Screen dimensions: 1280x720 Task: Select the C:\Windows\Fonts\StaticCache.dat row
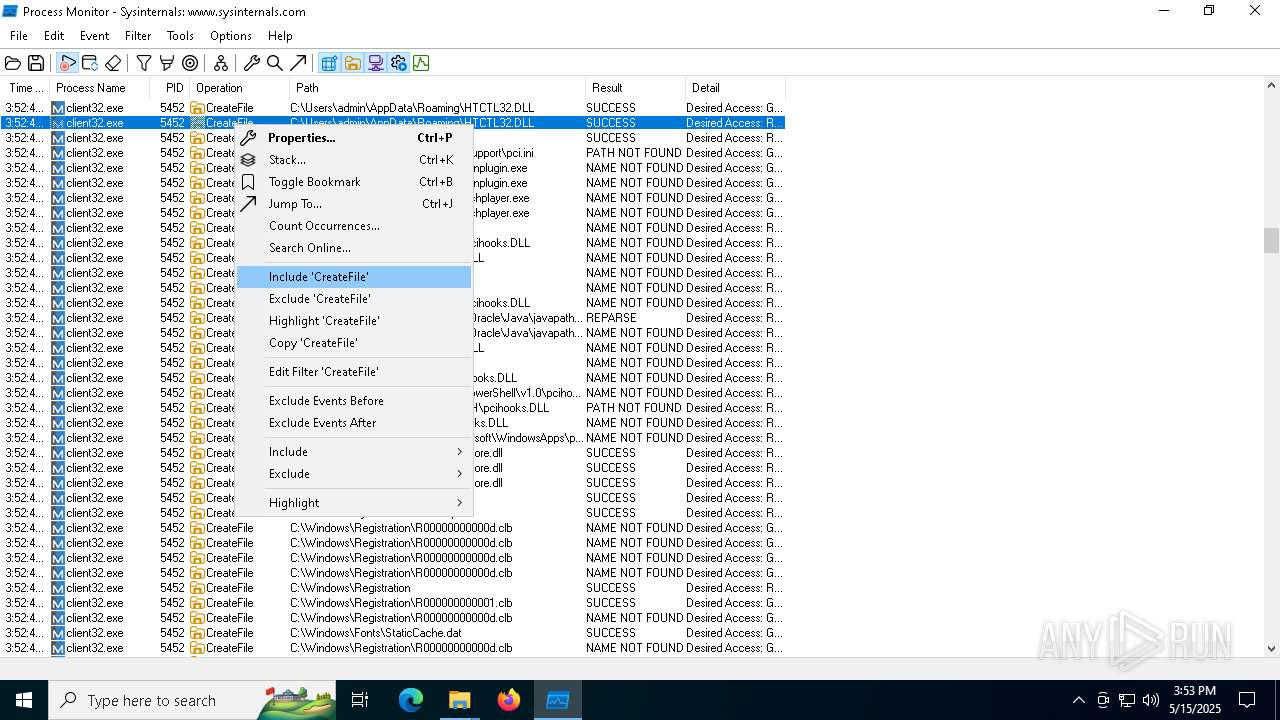(x=392, y=633)
